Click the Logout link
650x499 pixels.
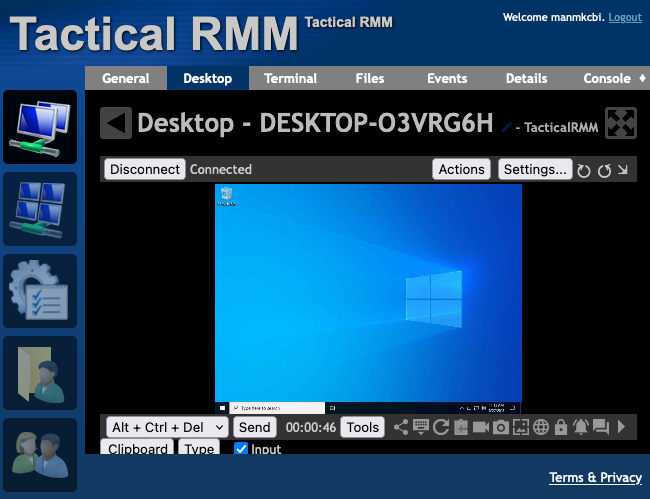(625, 17)
